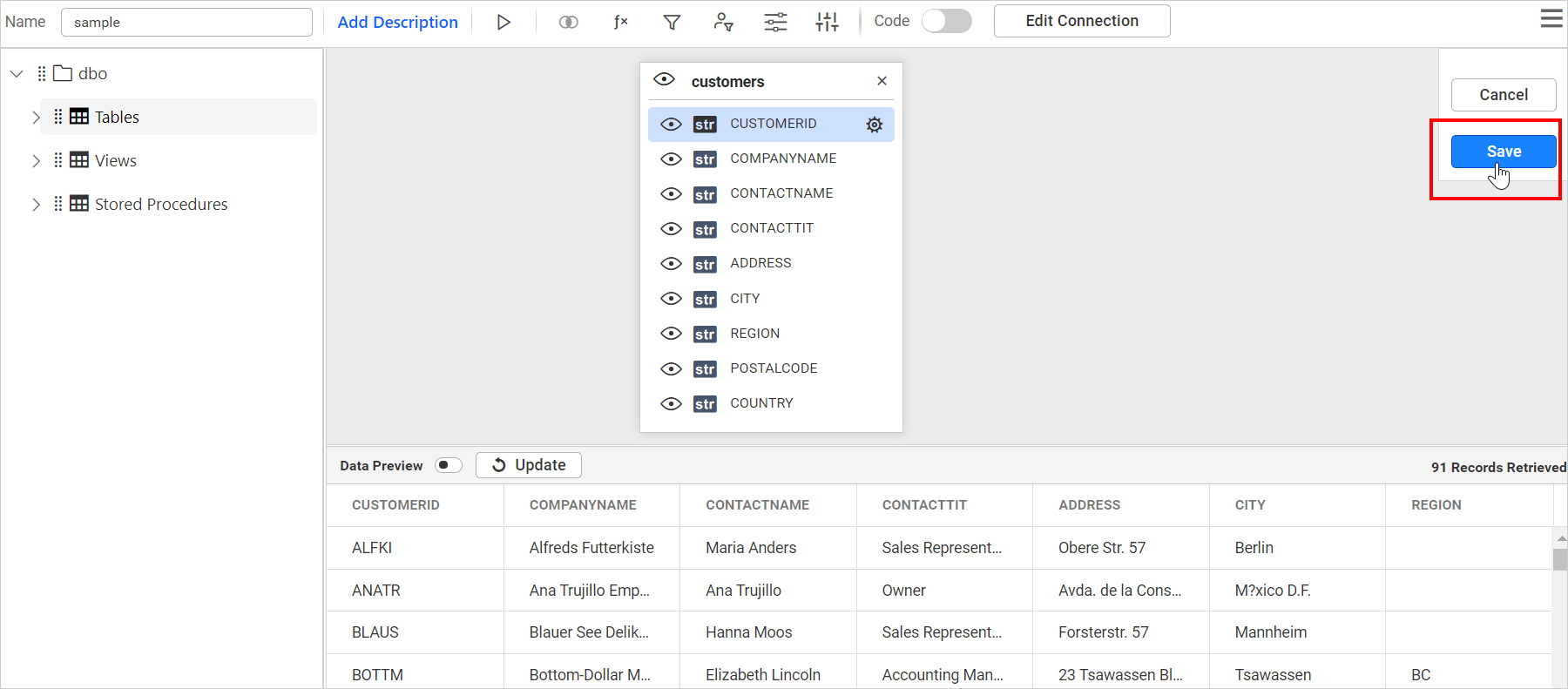The image size is (1568, 689).
Task: Select the Stored Procedures tree item
Action: click(x=161, y=205)
